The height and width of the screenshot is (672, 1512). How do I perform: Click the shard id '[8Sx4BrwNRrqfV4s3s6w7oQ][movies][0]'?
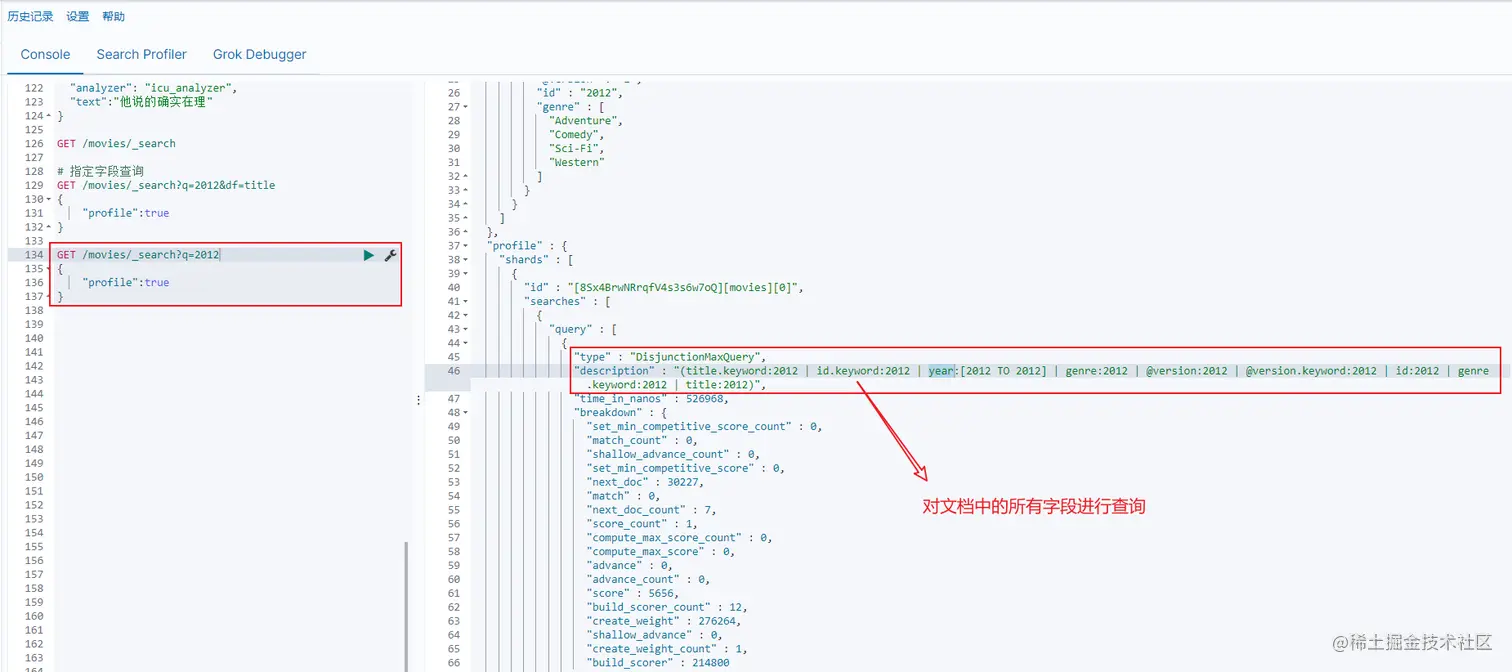(685, 288)
